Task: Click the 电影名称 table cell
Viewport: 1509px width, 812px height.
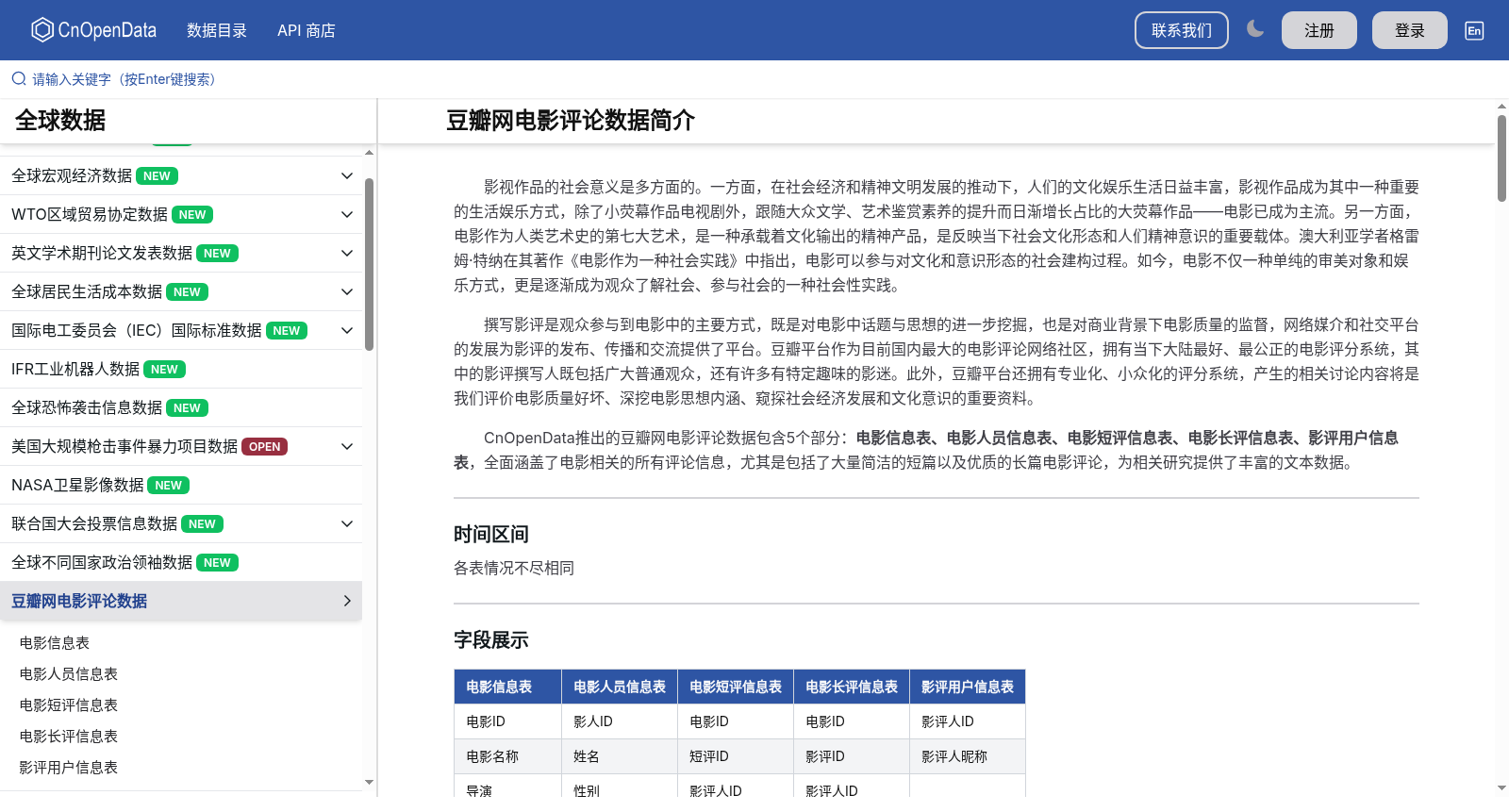Action: [x=507, y=756]
